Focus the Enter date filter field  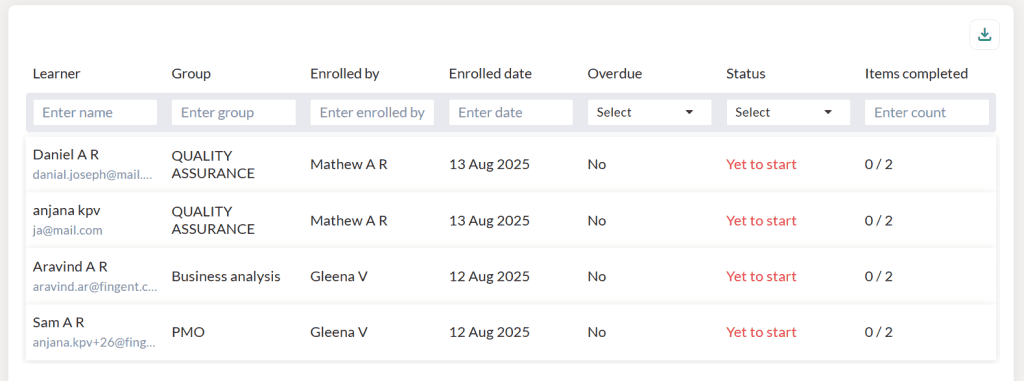click(x=511, y=112)
